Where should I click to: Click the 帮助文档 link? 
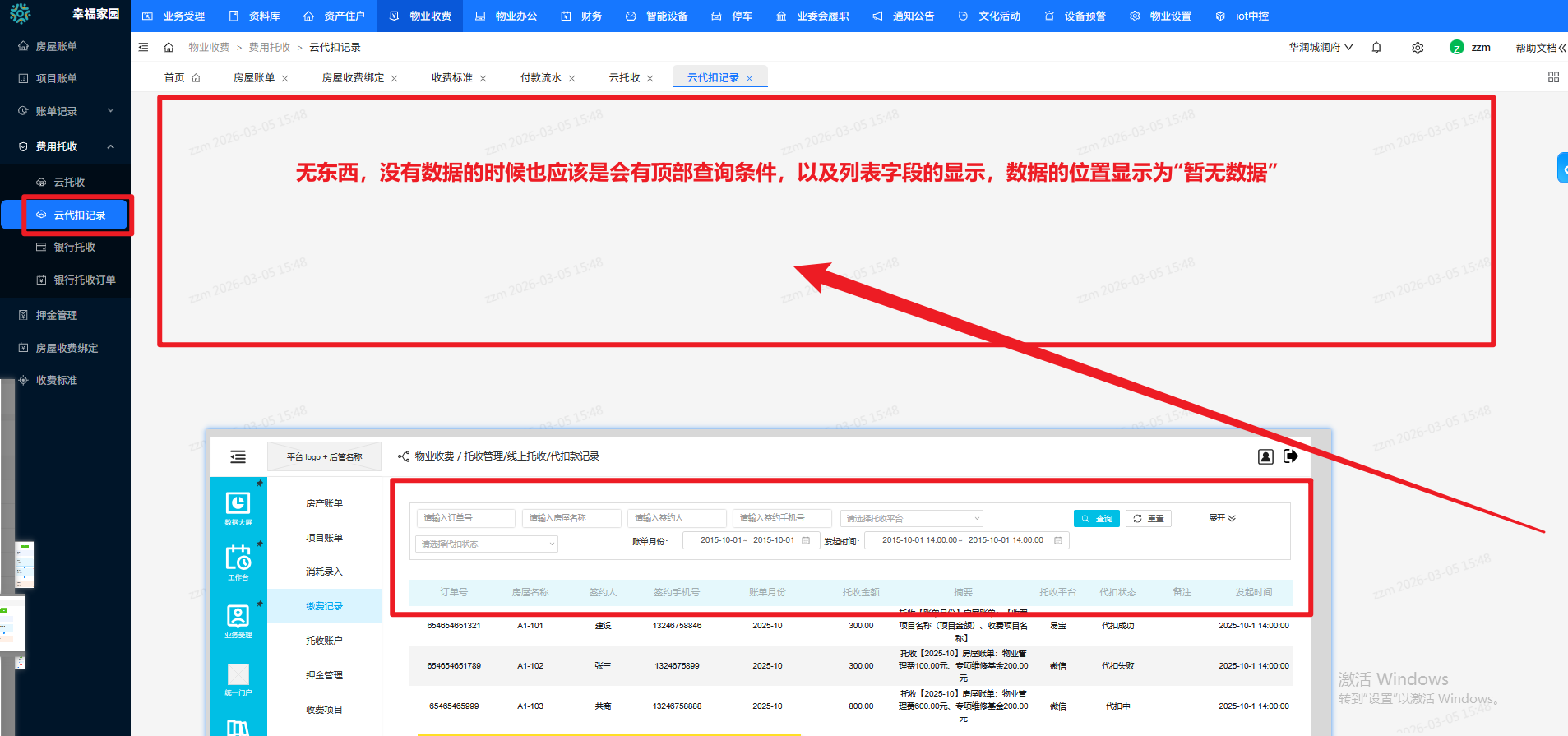click(1536, 48)
